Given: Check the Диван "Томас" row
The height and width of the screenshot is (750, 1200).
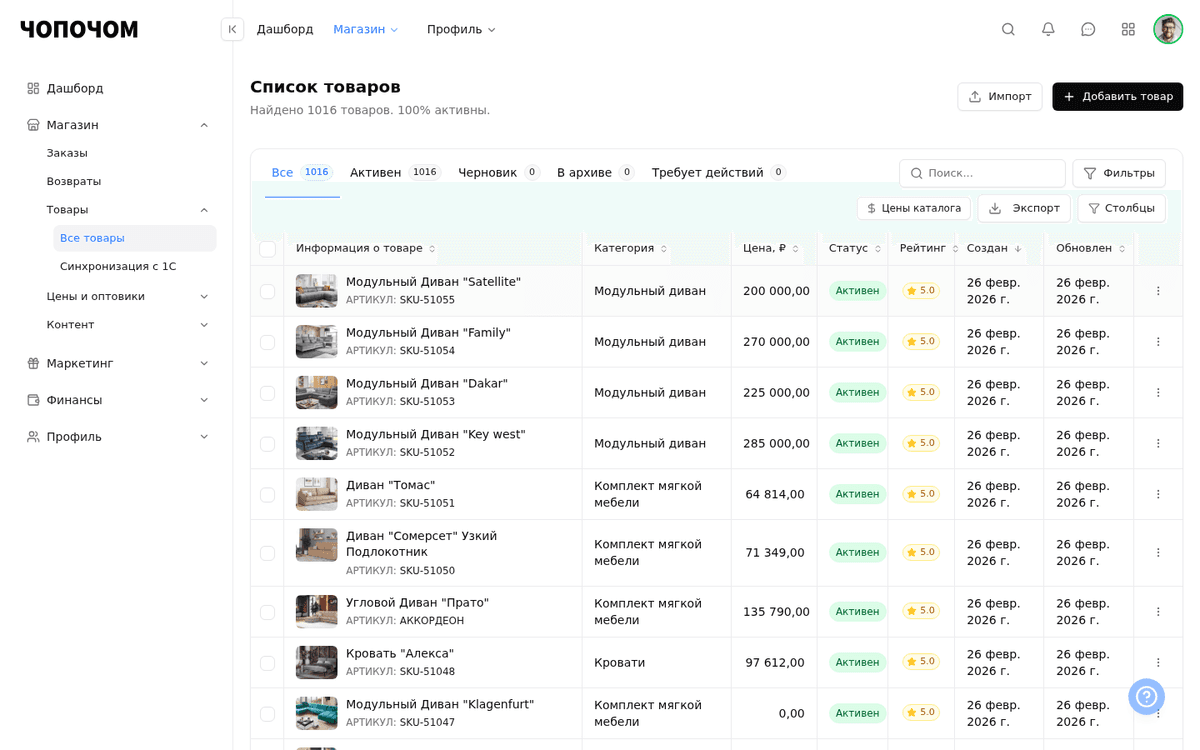Looking at the screenshot, I should click(x=267, y=495).
